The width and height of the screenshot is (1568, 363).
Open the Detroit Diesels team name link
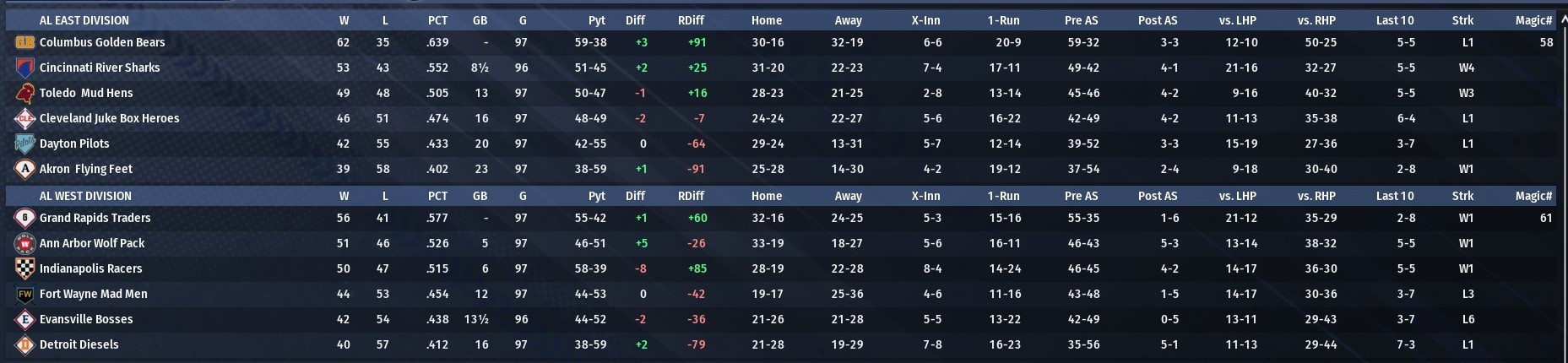tap(79, 344)
